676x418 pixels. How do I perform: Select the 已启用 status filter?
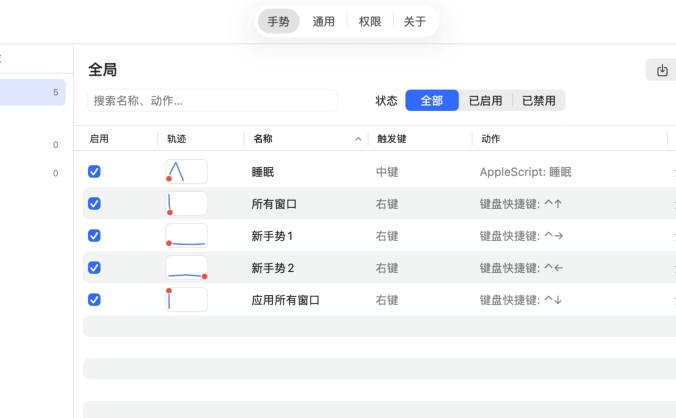click(x=485, y=100)
